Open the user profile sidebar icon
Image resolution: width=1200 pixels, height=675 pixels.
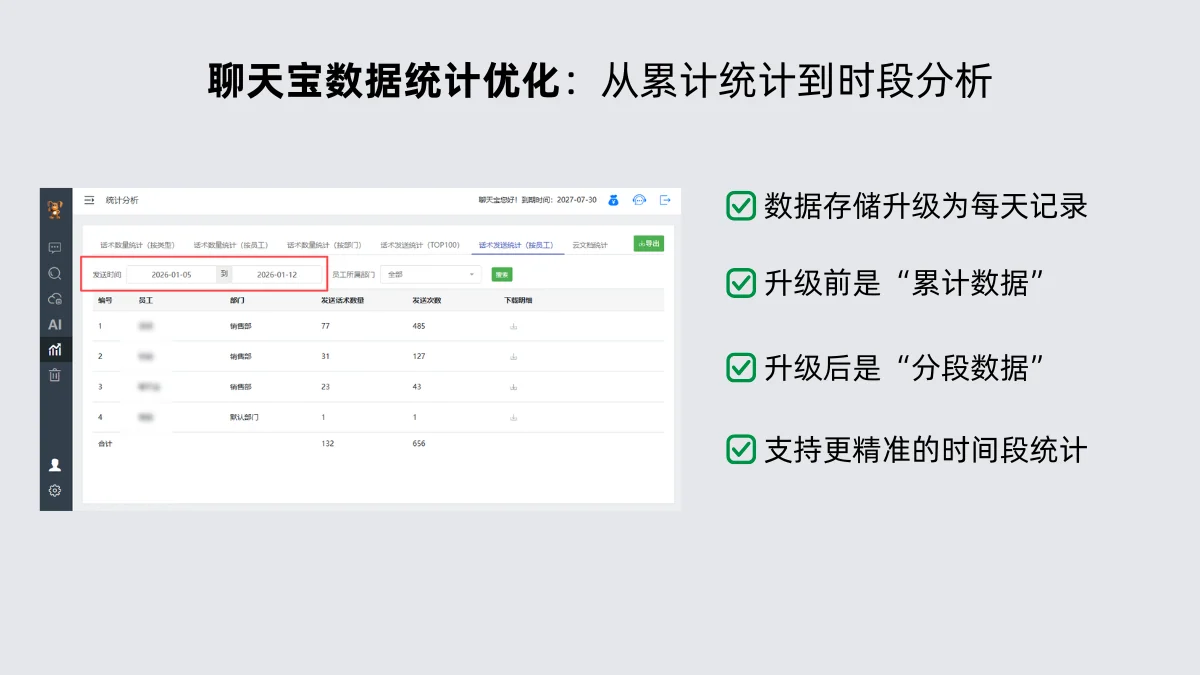click(55, 465)
